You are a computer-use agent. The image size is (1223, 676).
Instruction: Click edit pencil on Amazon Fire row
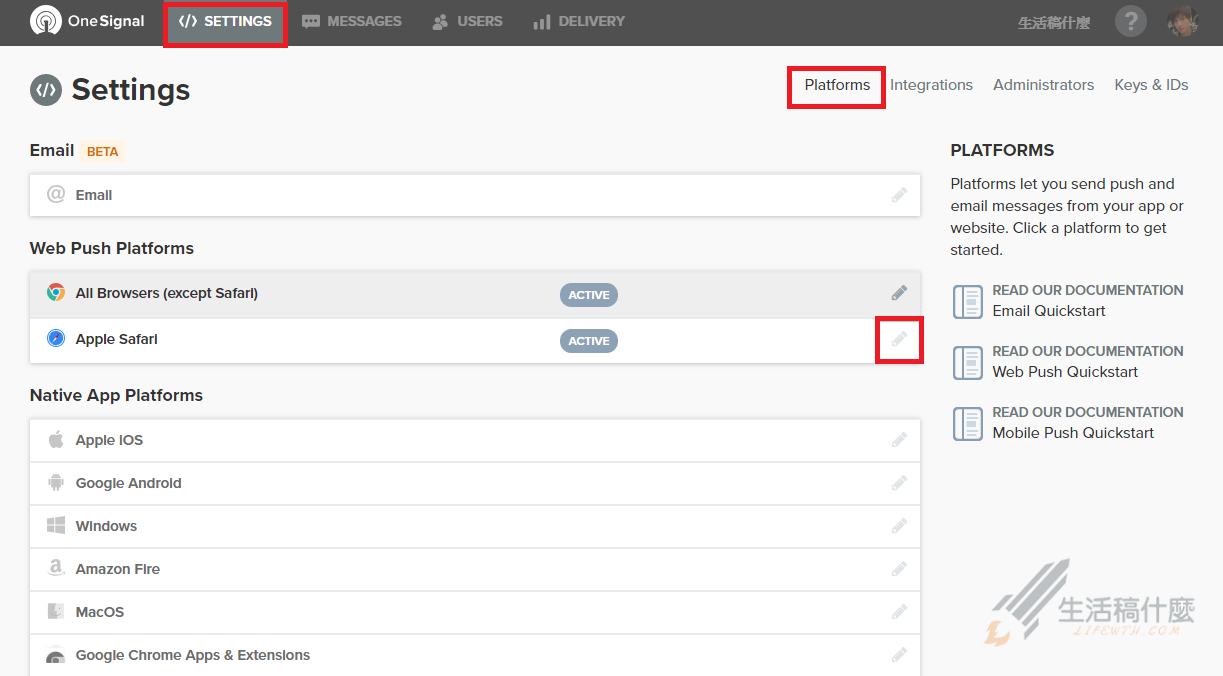coord(899,569)
